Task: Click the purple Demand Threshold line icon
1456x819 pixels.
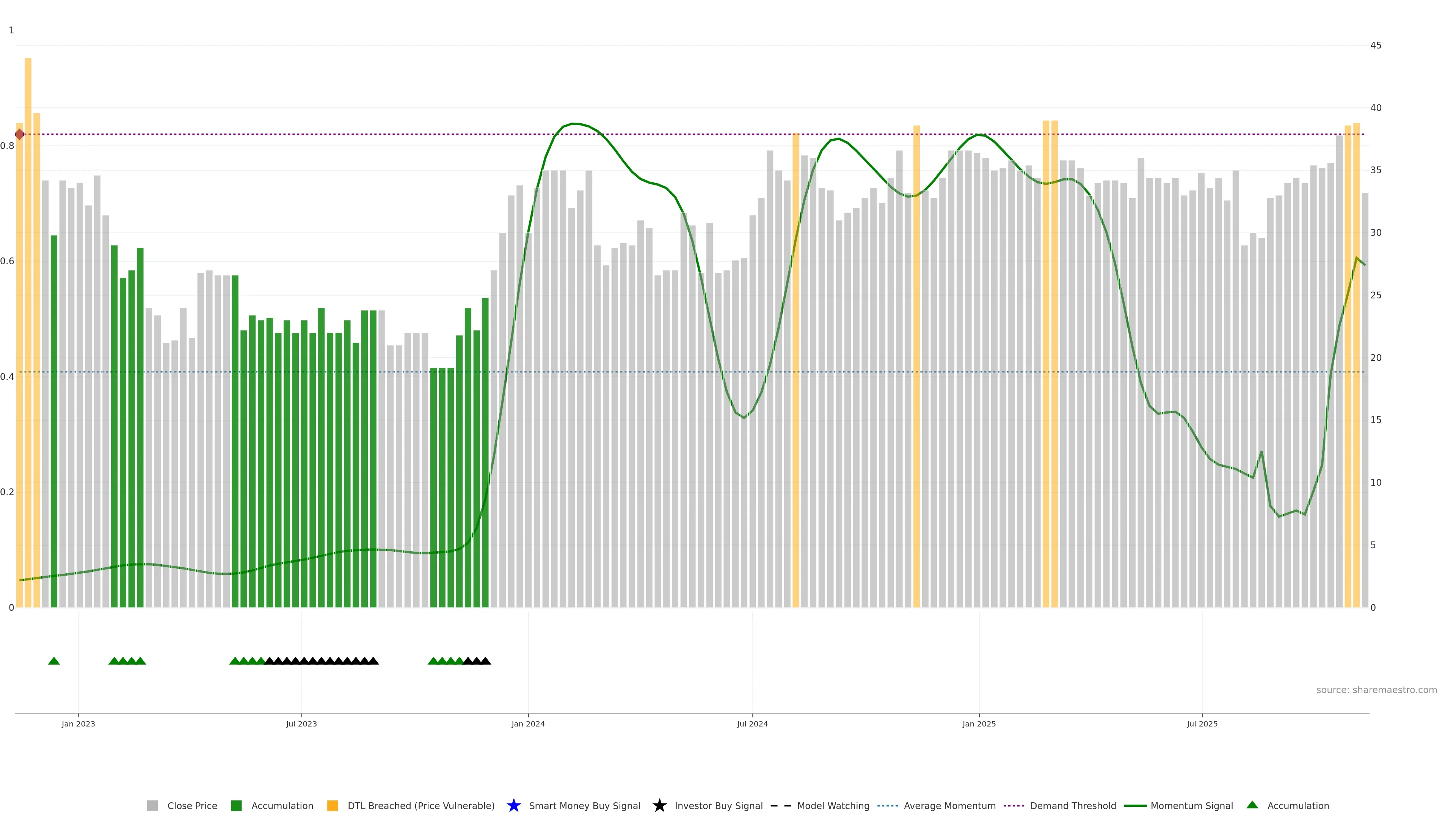Action: 1014,805
